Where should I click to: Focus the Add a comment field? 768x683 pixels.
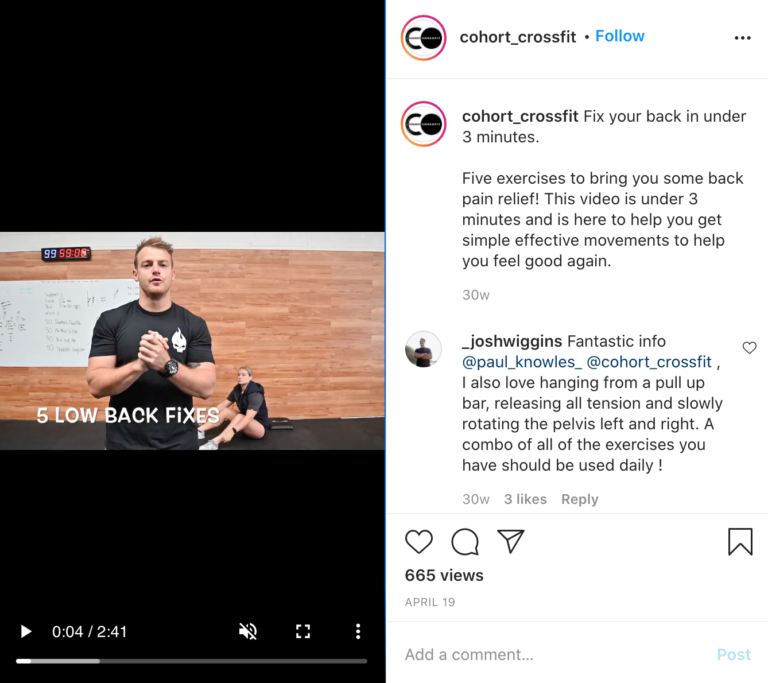click(x=553, y=655)
